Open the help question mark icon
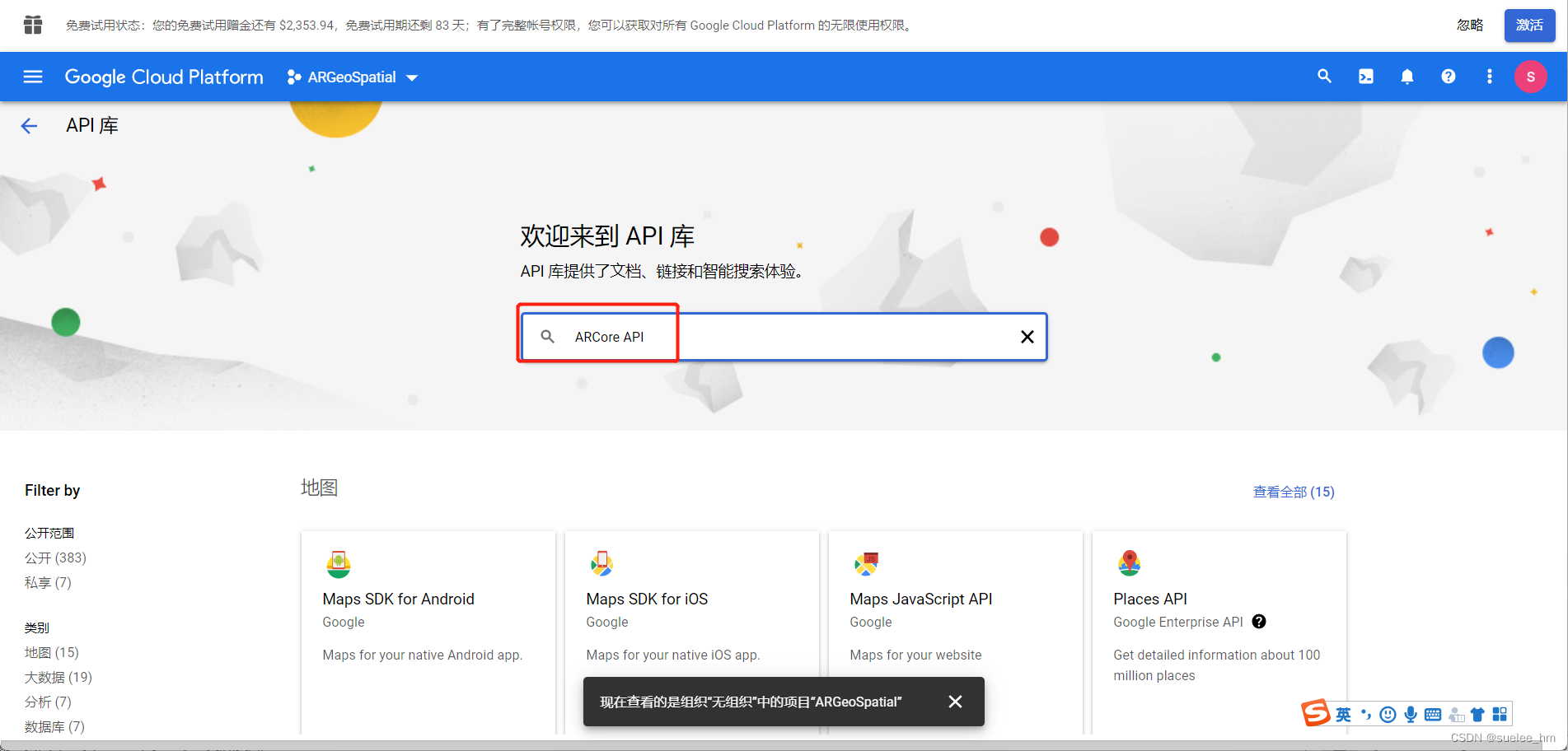 [x=1448, y=77]
